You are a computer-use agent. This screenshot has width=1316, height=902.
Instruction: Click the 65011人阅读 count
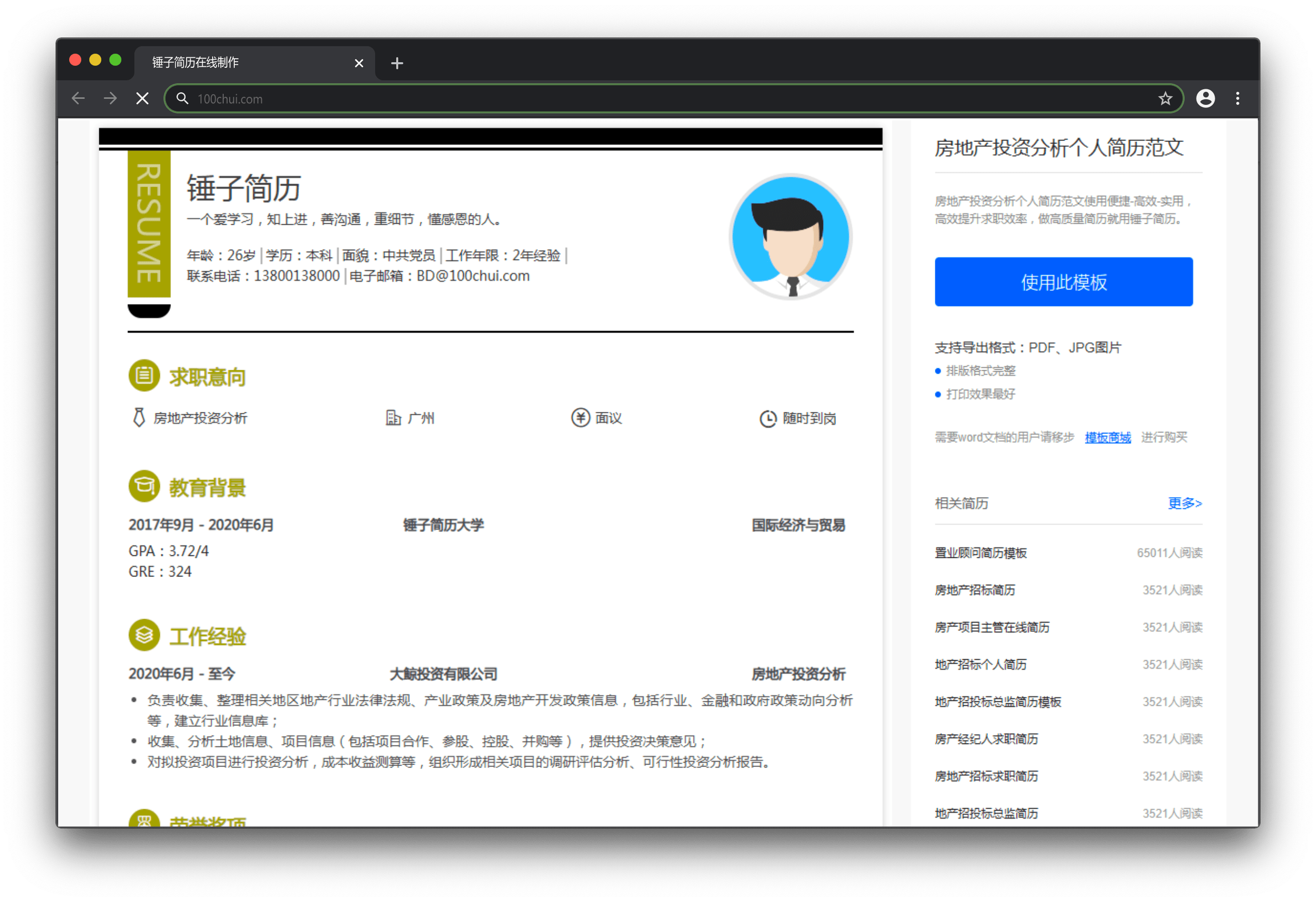point(1170,553)
